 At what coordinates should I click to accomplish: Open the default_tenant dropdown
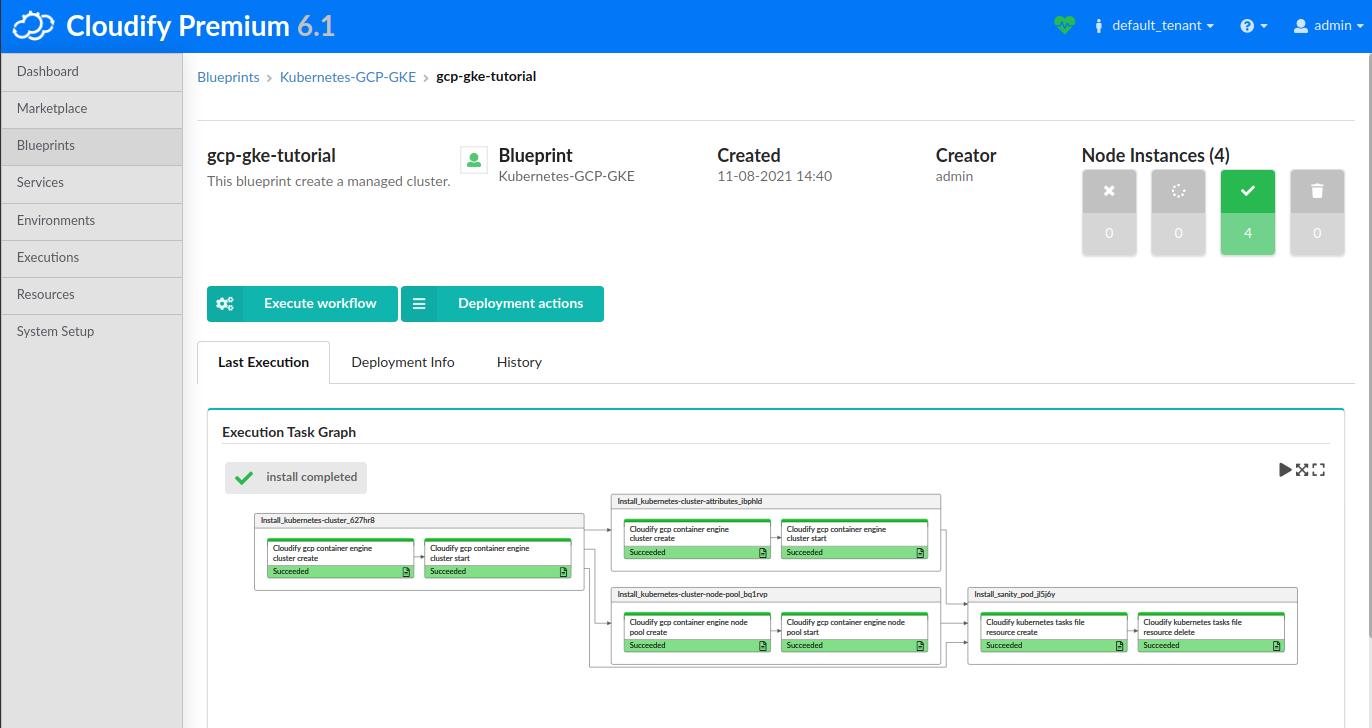pyautogui.click(x=1155, y=26)
